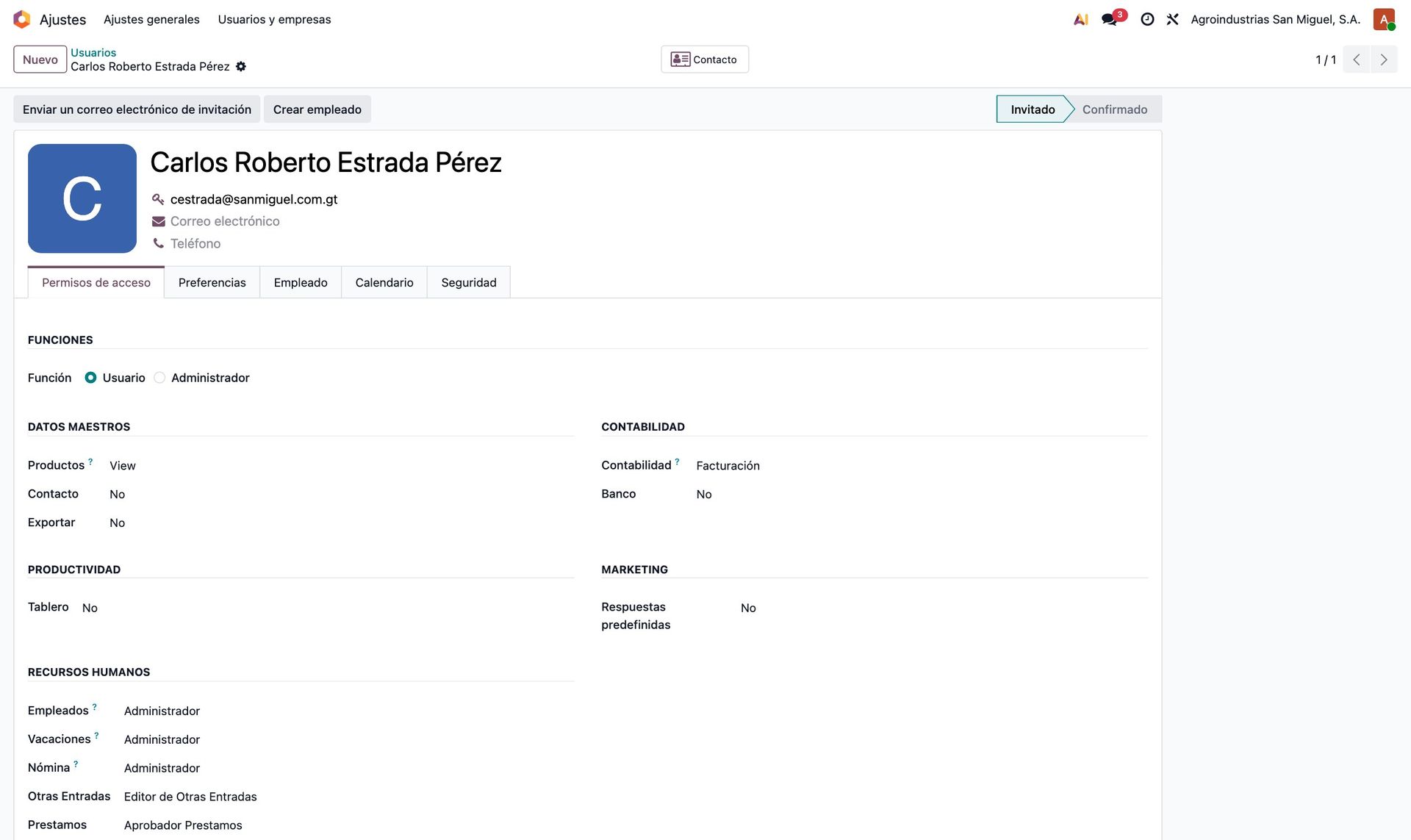
Task: Send the invitation email button
Action: [137, 110]
